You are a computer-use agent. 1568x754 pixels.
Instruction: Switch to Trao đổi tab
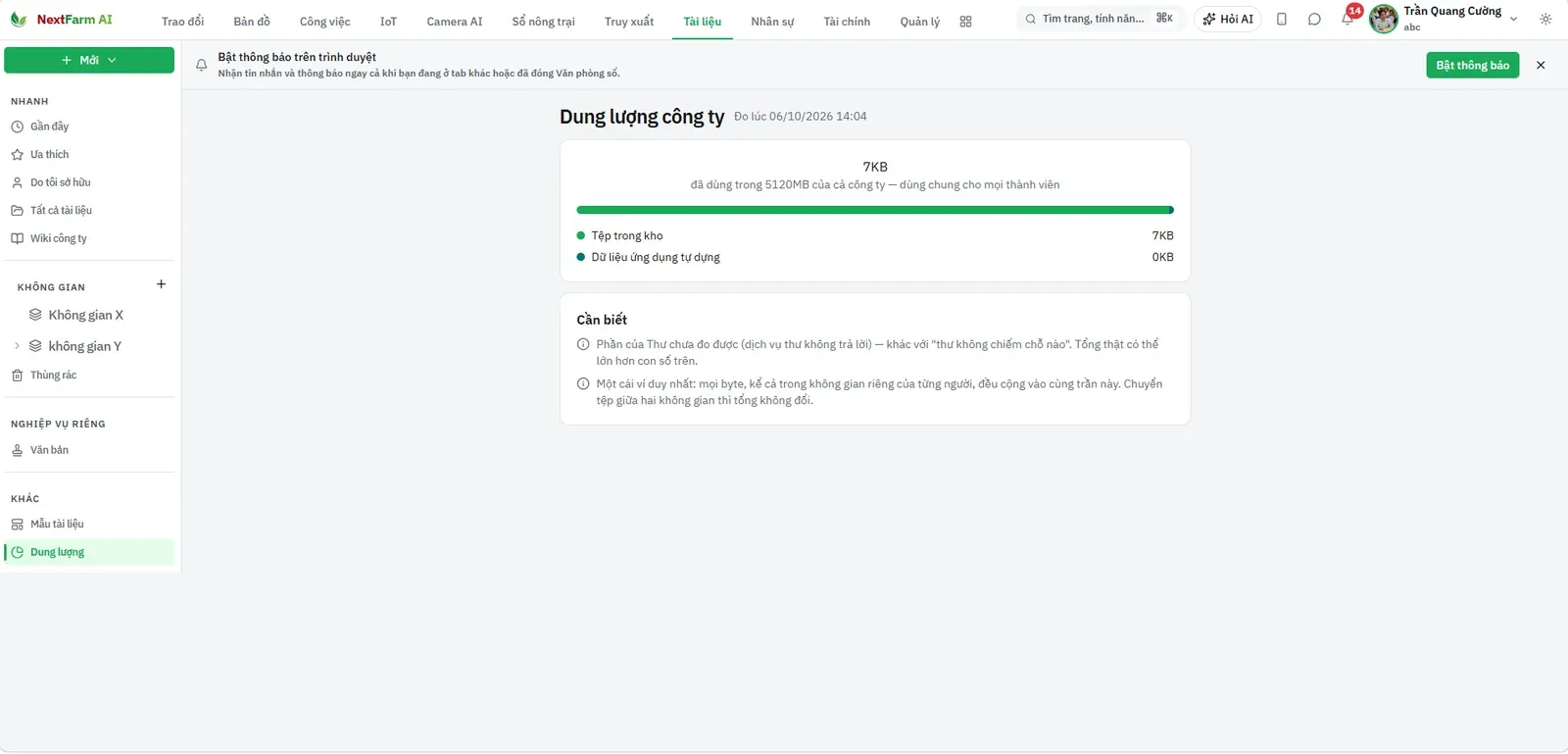182,22
